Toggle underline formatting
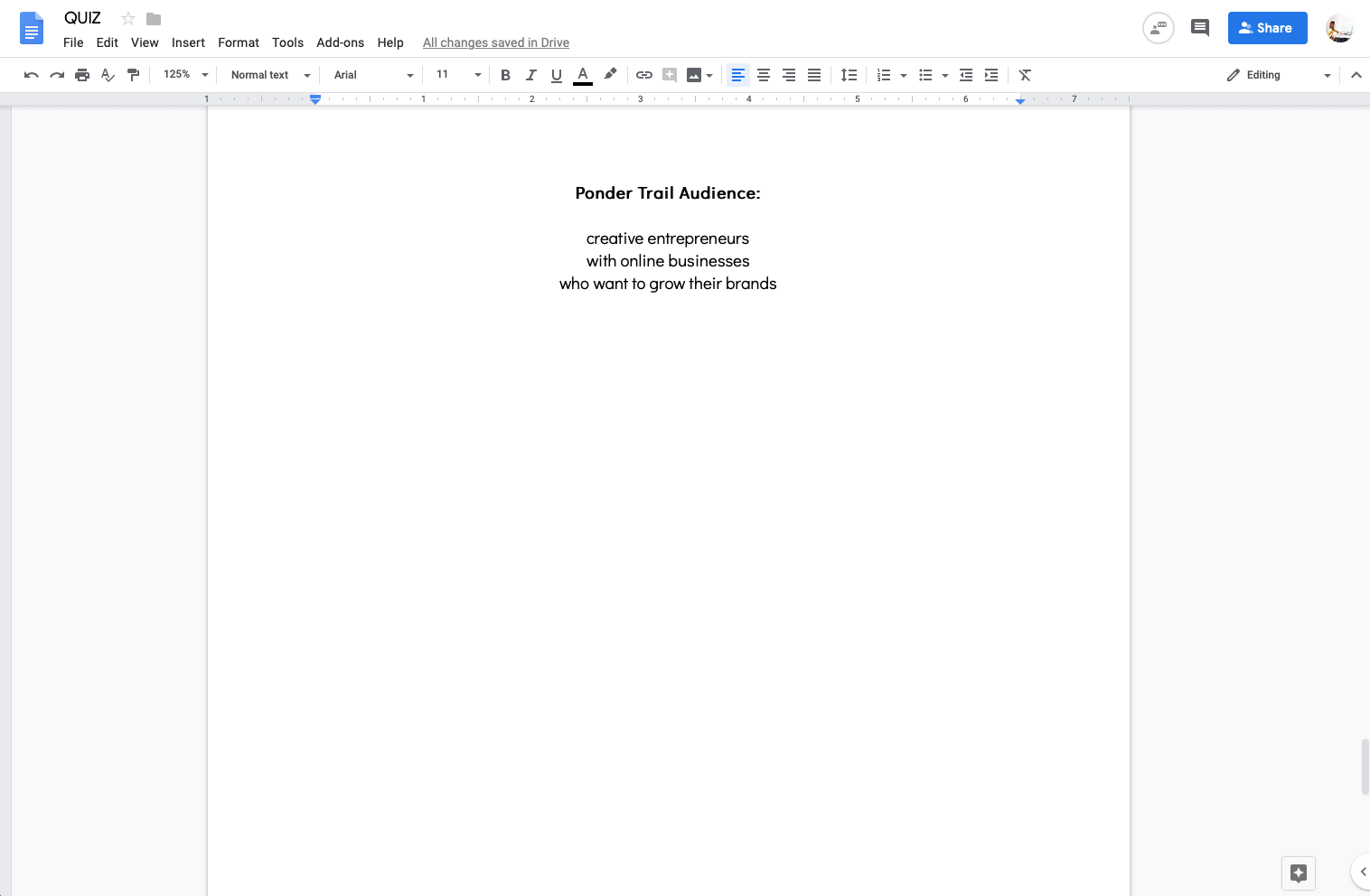The width and height of the screenshot is (1370, 896). (x=556, y=75)
